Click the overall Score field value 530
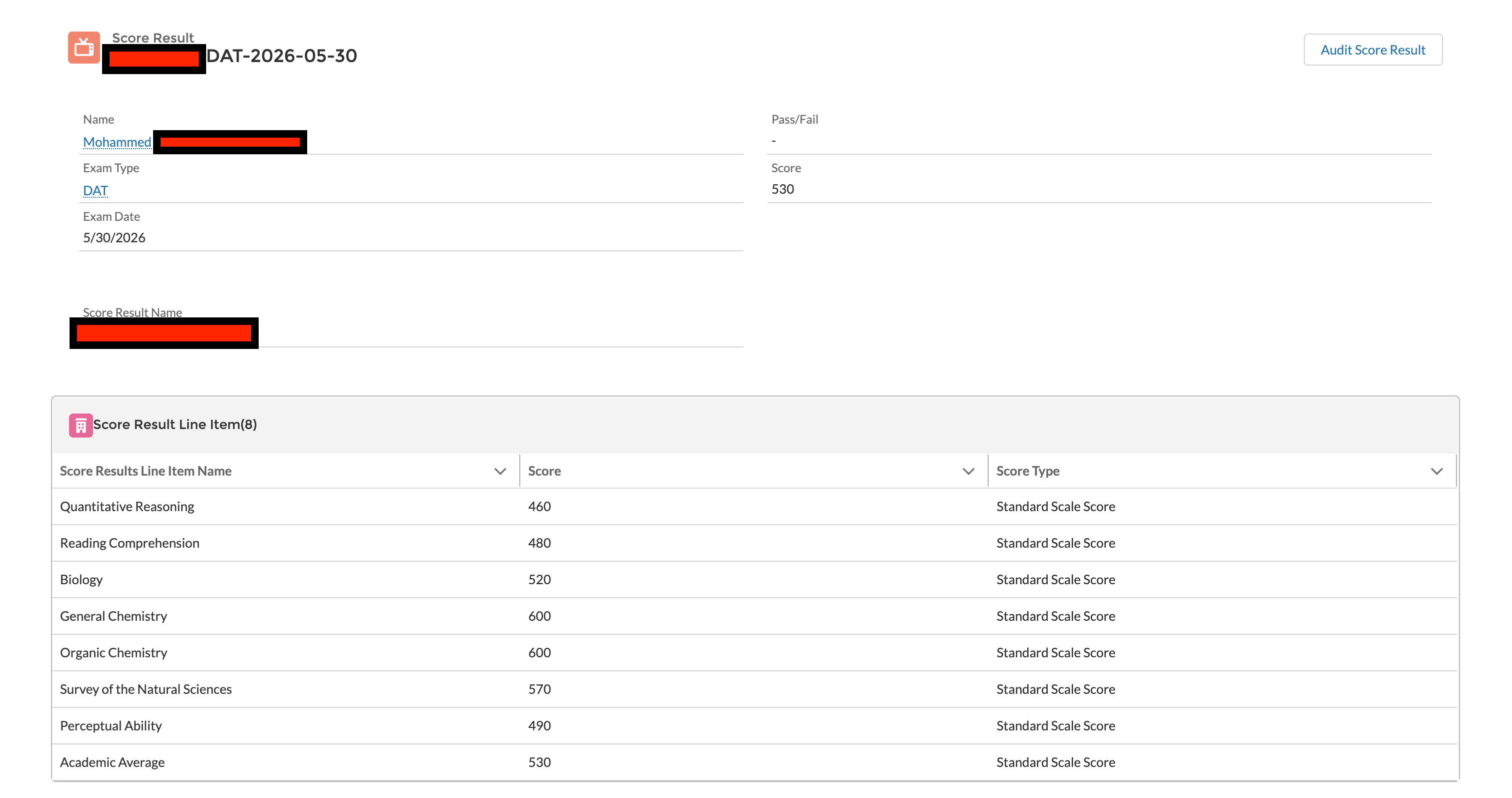 (782, 189)
